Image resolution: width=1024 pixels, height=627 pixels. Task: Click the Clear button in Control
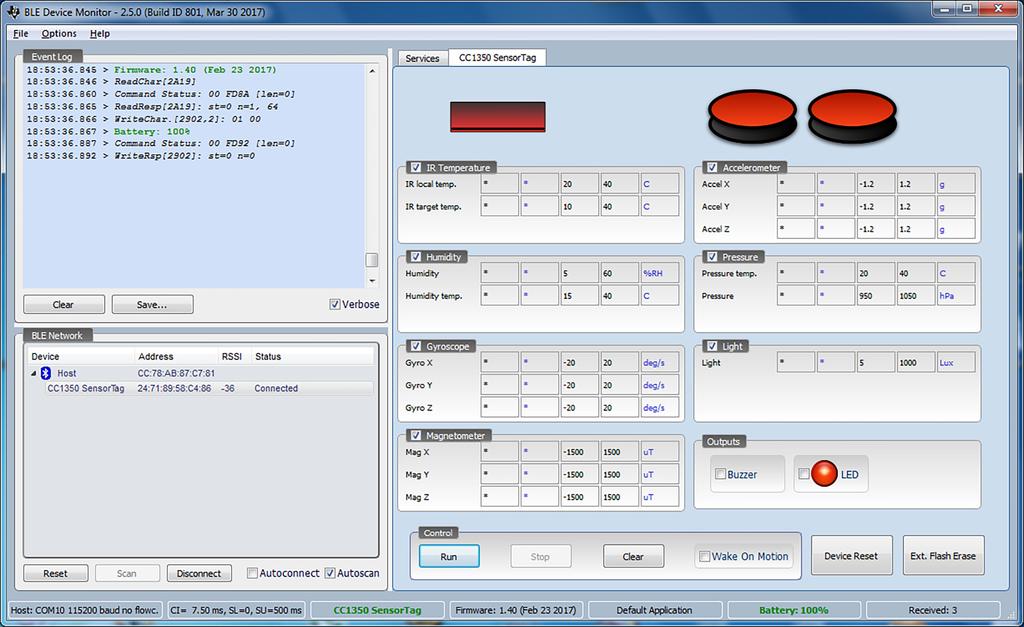tap(633, 556)
